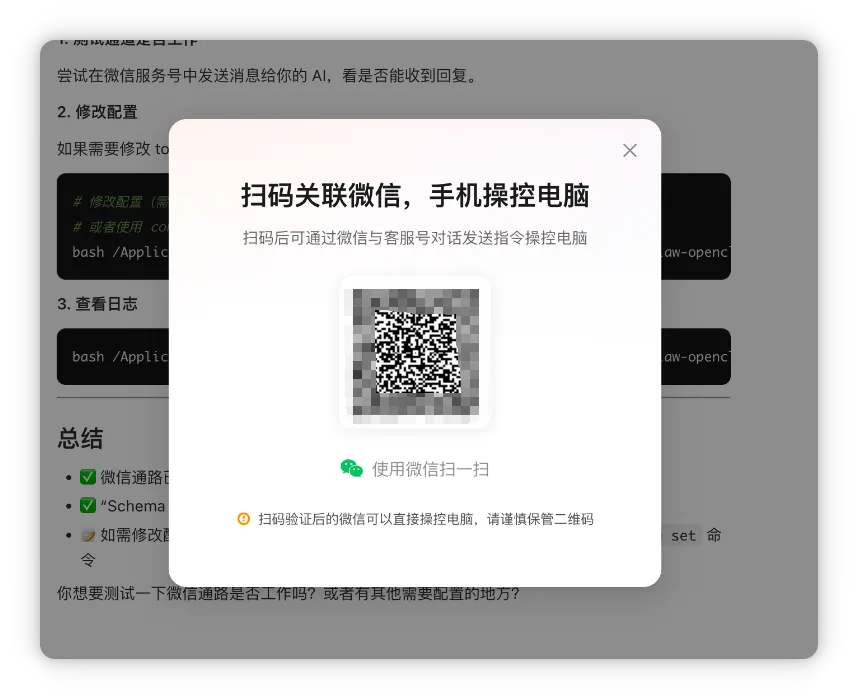Close the WeChat QR code dialog
Image resolution: width=858 pixels, height=699 pixels.
click(629, 151)
